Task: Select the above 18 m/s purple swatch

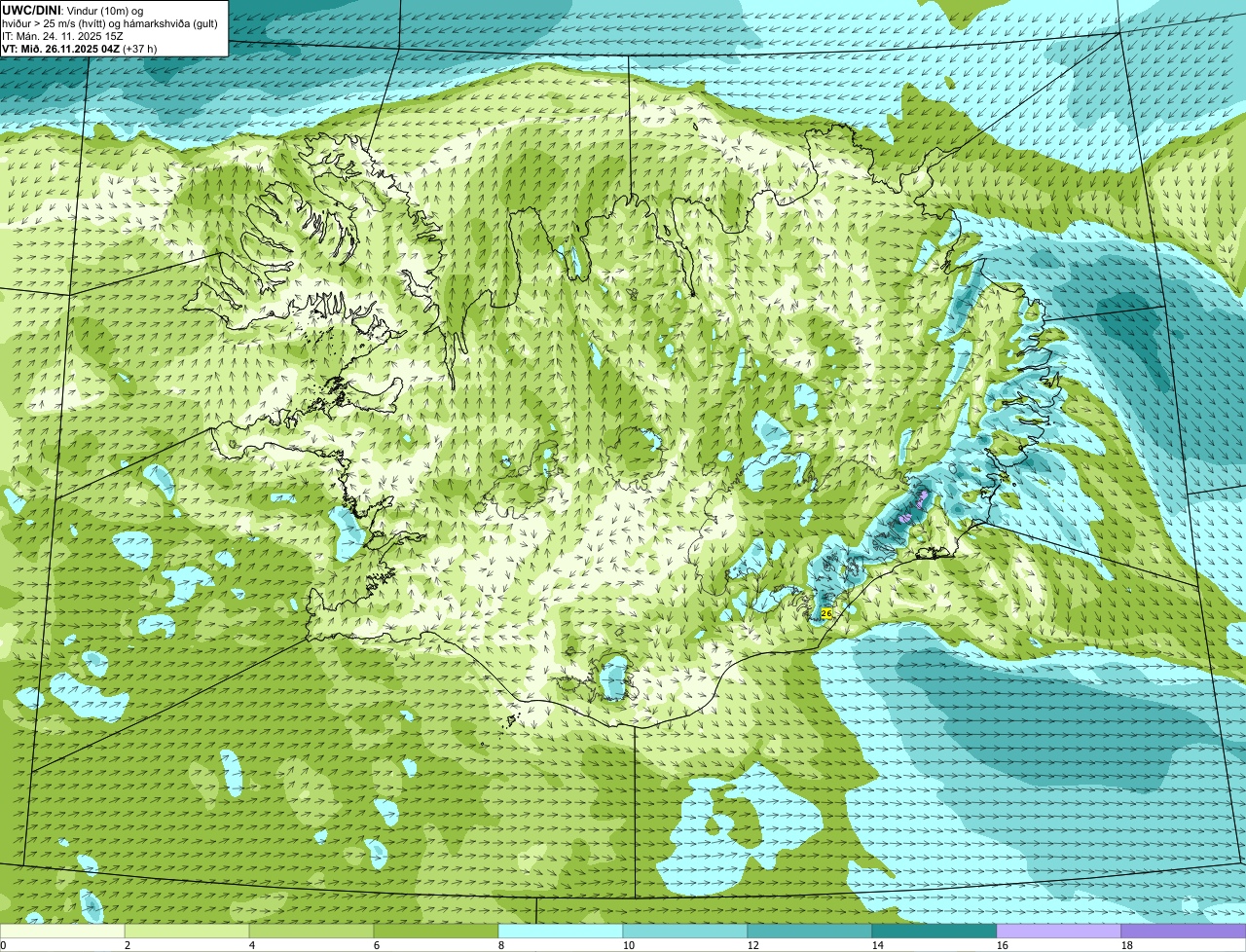Action: tap(1184, 932)
